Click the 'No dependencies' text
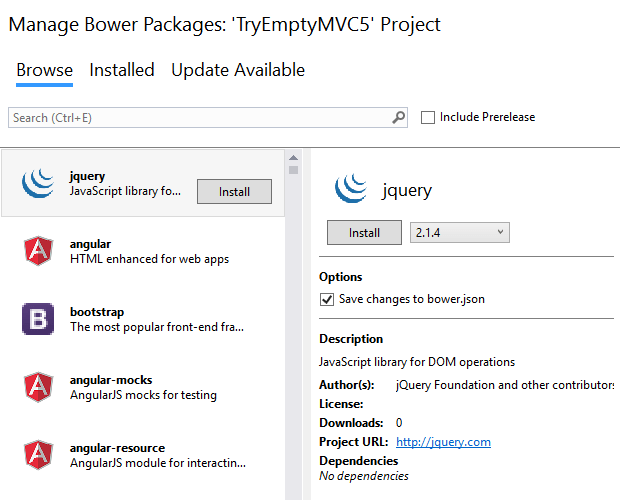 click(x=364, y=476)
